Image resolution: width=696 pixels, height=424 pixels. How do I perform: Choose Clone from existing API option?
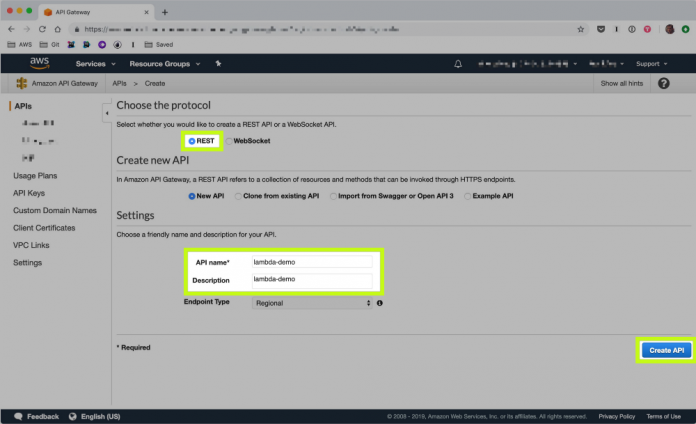point(238,196)
